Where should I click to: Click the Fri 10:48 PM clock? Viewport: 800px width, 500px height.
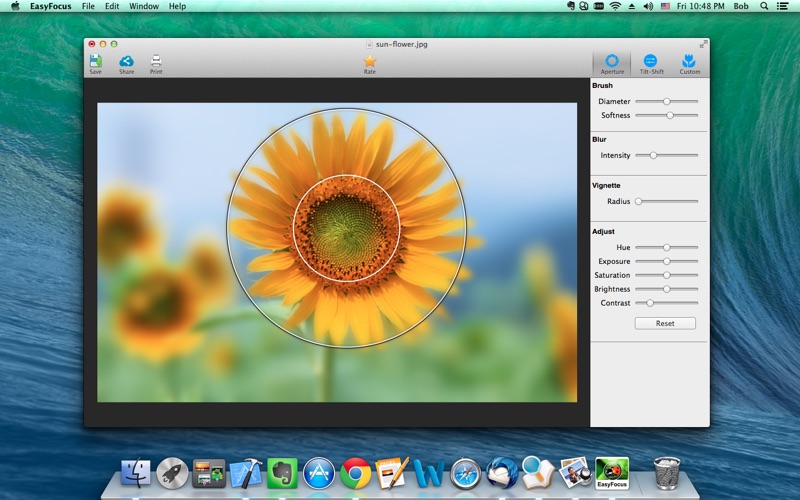pyautogui.click(x=700, y=6)
